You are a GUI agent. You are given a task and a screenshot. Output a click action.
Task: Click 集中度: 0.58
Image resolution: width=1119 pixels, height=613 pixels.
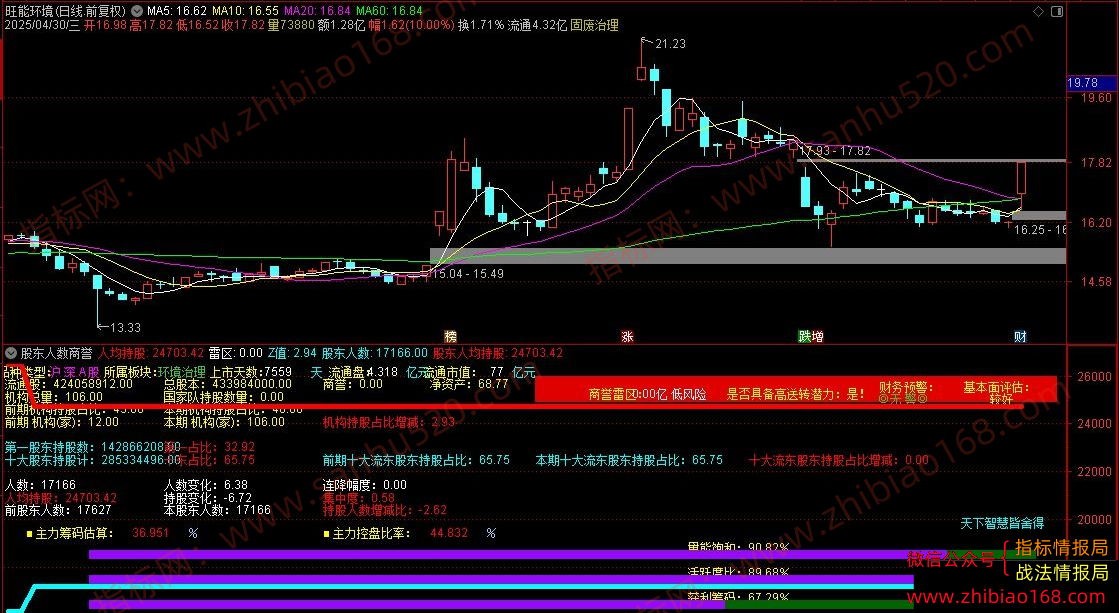(359, 497)
